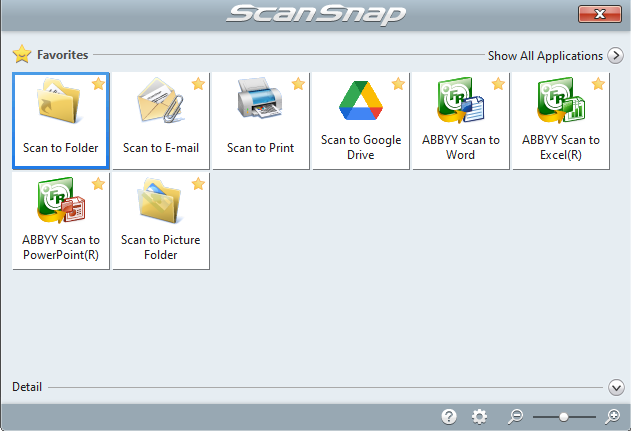Select ABBYY Scan to Word
Viewport: 631px width, 431px height.
coord(461,121)
